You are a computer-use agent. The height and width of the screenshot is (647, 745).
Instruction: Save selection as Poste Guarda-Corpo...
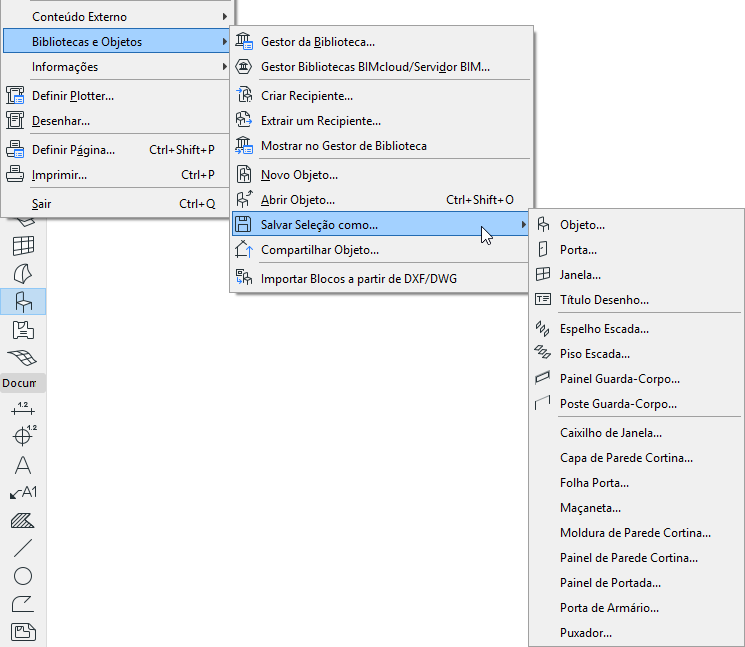(x=636, y=404)
